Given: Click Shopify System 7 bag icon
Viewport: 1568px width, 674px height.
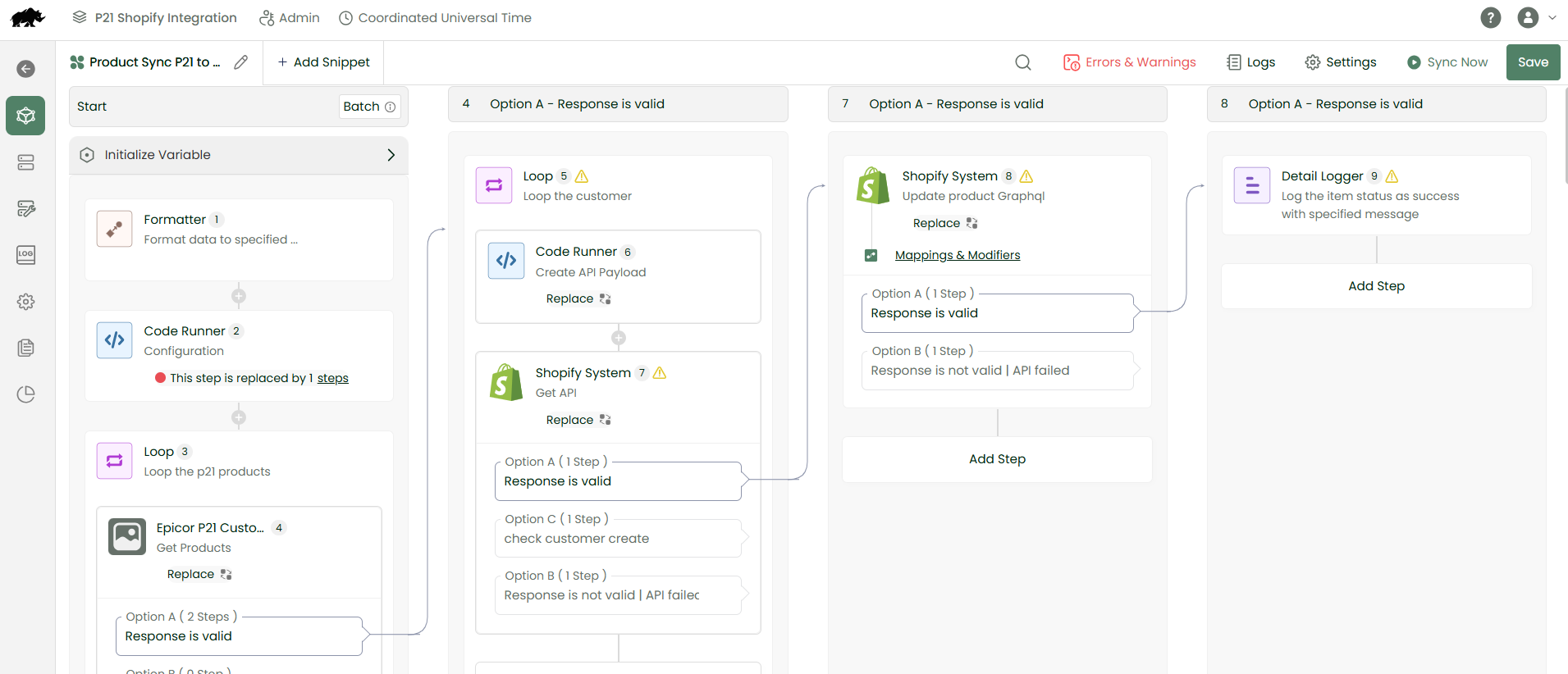Looking at the screenshot, I should pos(506,382).
